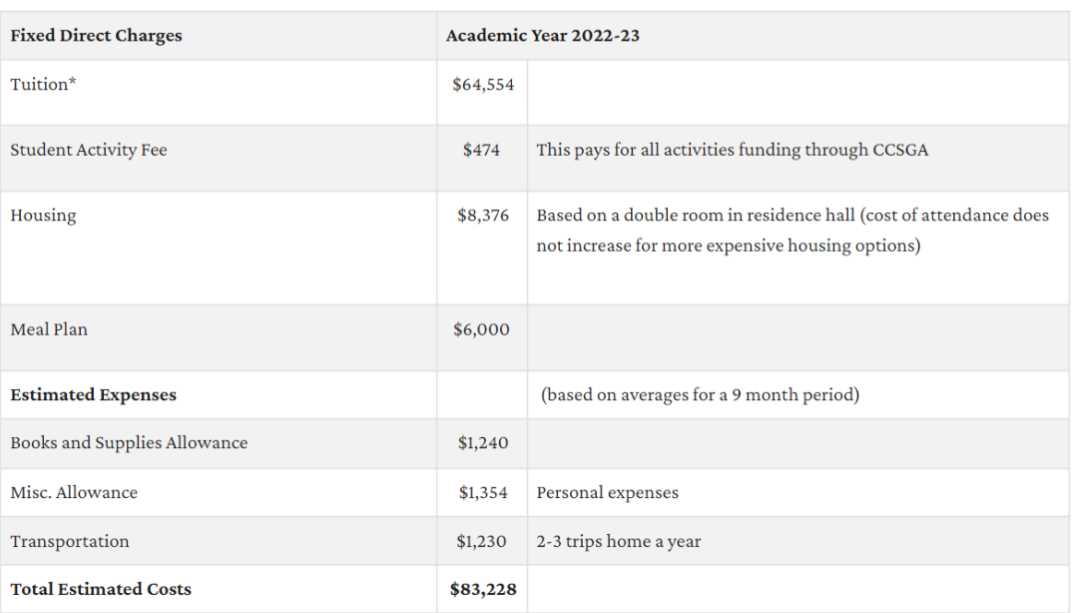Click the Personal expenses note
This screenshot has width=1072, height=613.
coord(608,493)
